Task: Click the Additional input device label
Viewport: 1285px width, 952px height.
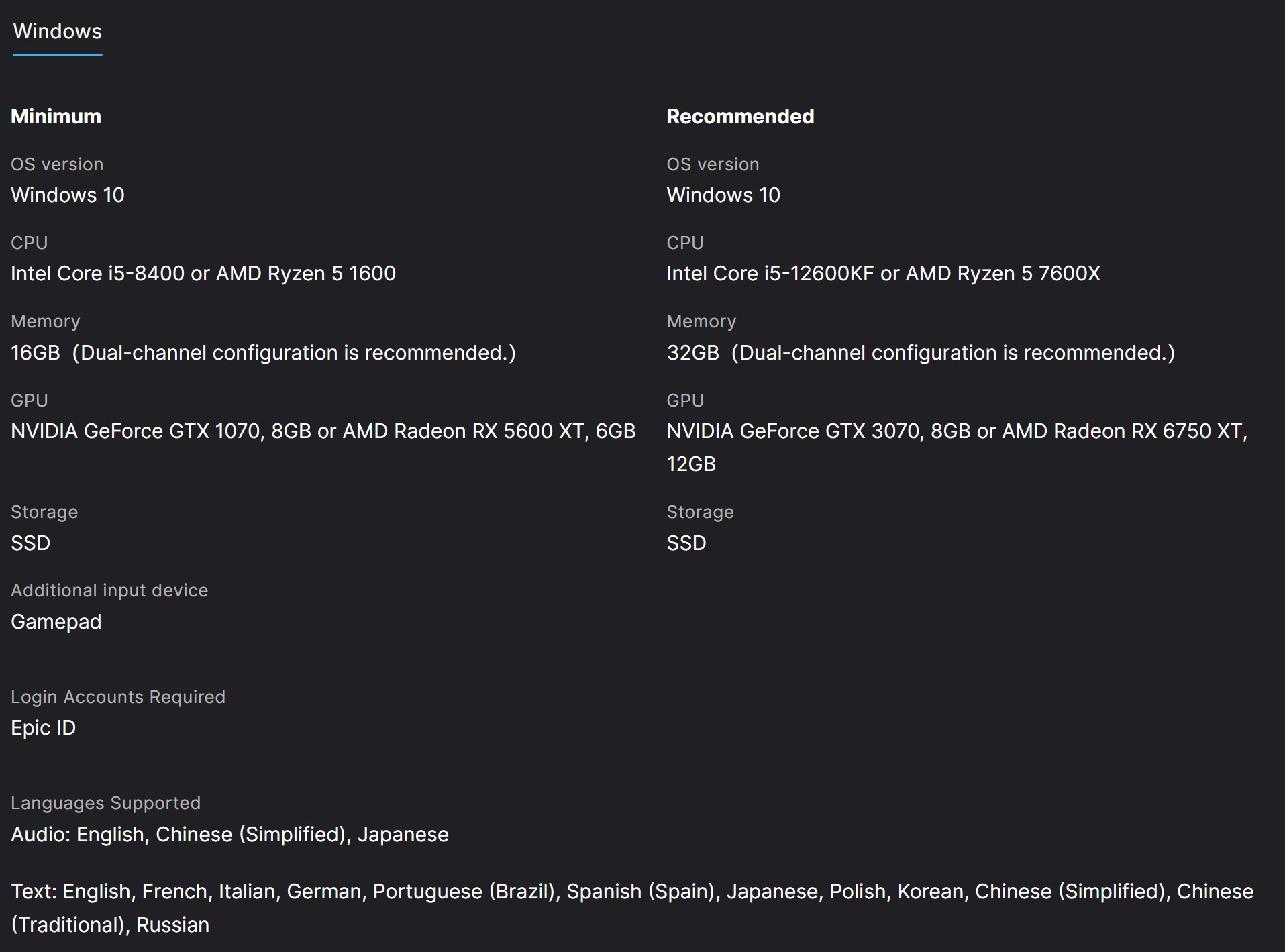Action: (109, 590)
